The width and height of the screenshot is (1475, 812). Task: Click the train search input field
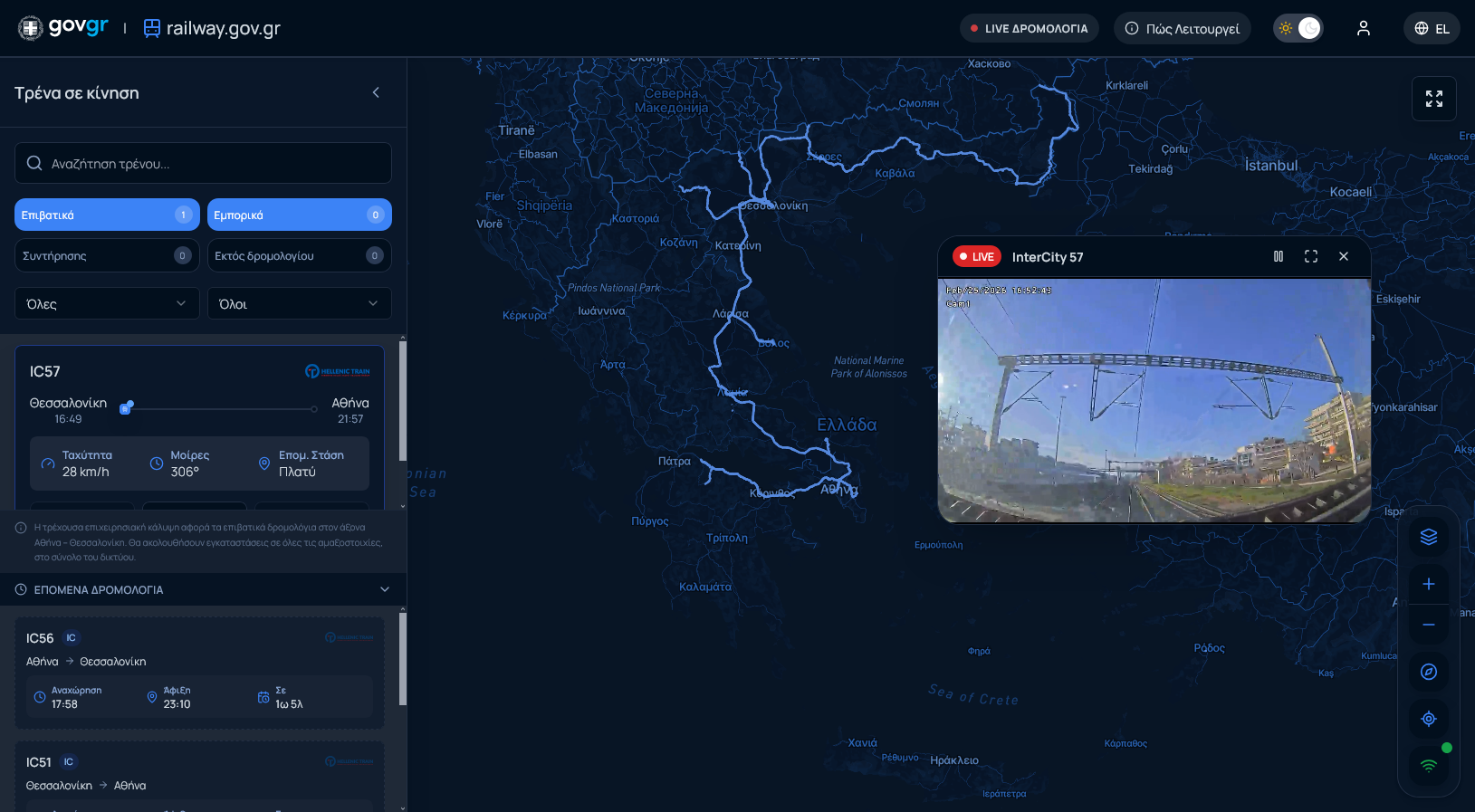click(203, 164)
